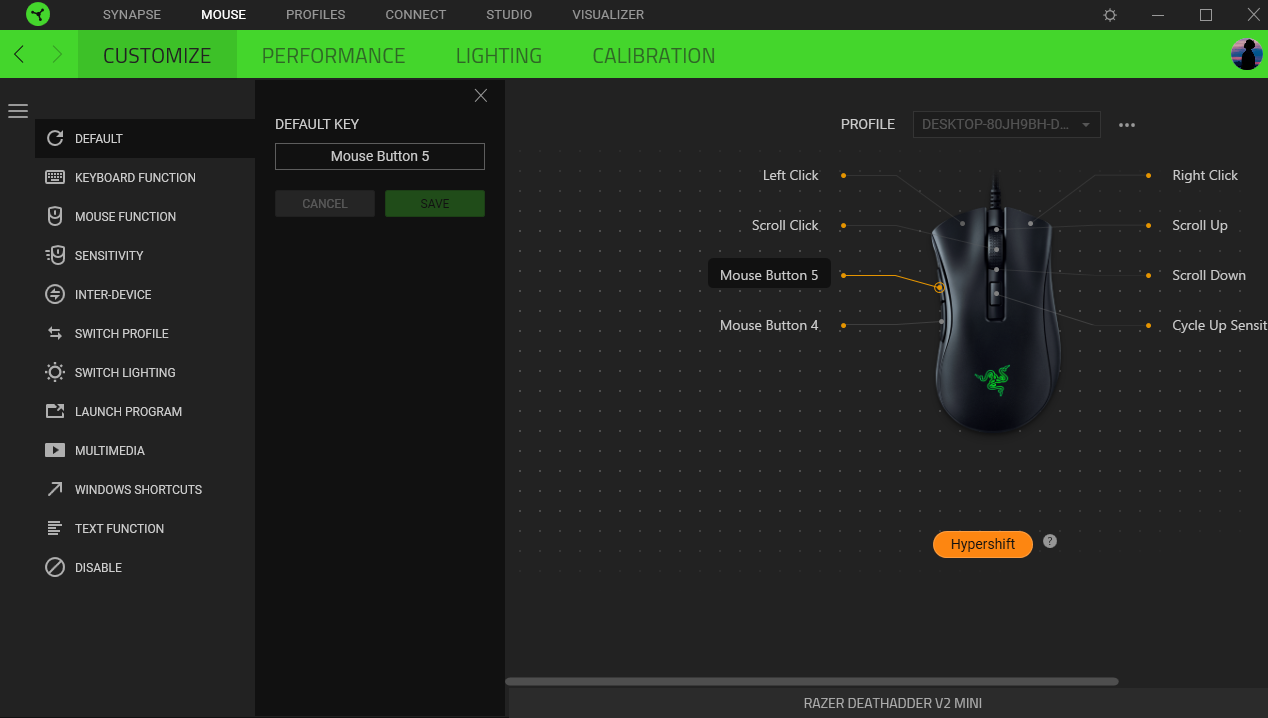Click the Keyboard Function keyboard icon
Screen dimensions: 1268x718
(55, 177)
